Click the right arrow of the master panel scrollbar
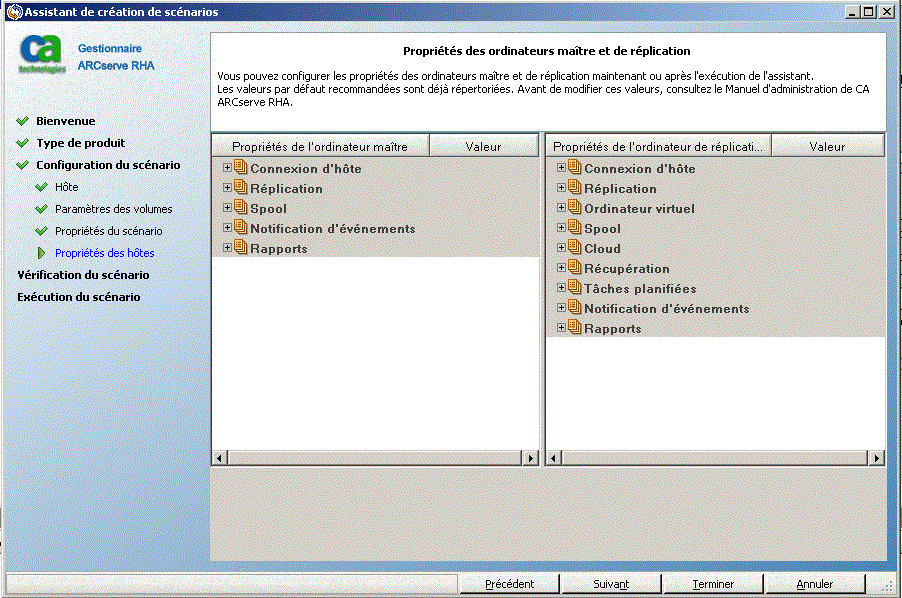This screenshot has height=598, width=902. (530, 457)
